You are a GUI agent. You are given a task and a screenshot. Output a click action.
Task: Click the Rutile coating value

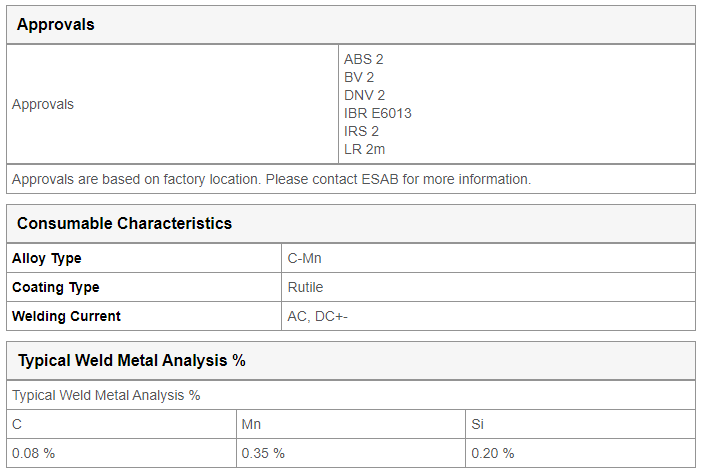click(305, 287)
